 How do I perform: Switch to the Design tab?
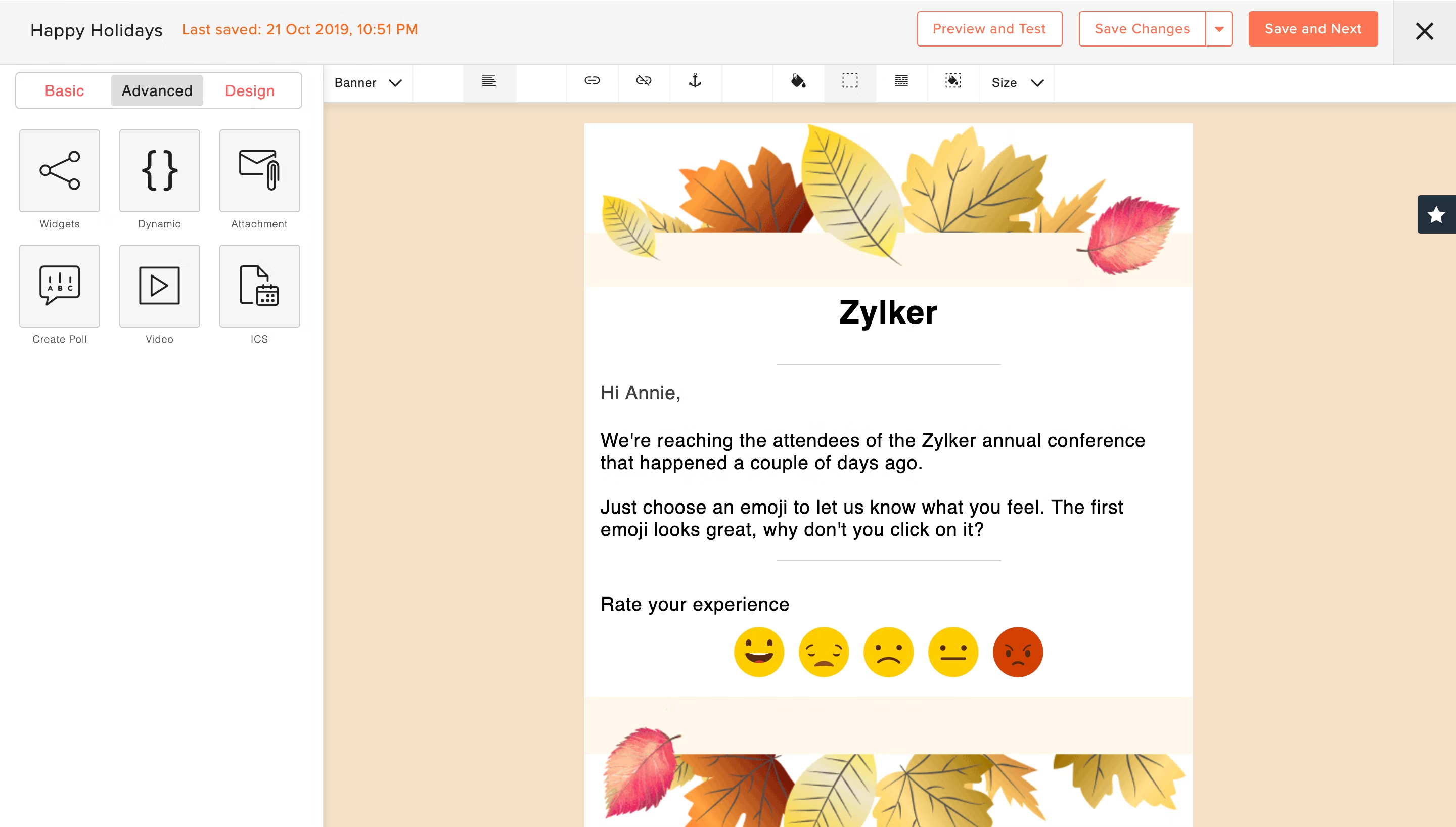pos(249,91)
